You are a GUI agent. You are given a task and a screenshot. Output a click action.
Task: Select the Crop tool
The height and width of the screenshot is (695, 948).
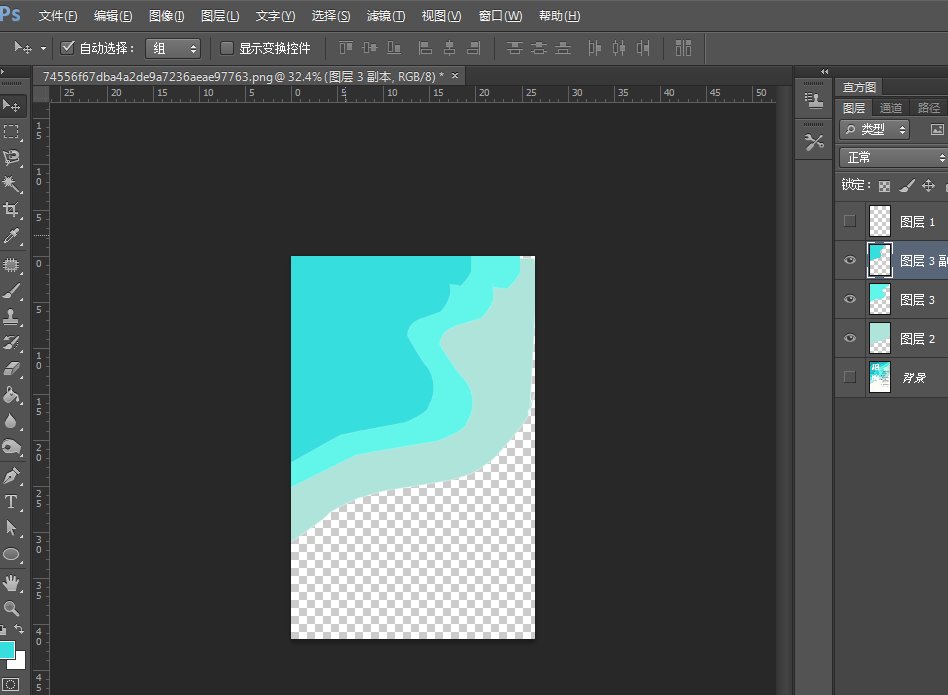[12, 210]
